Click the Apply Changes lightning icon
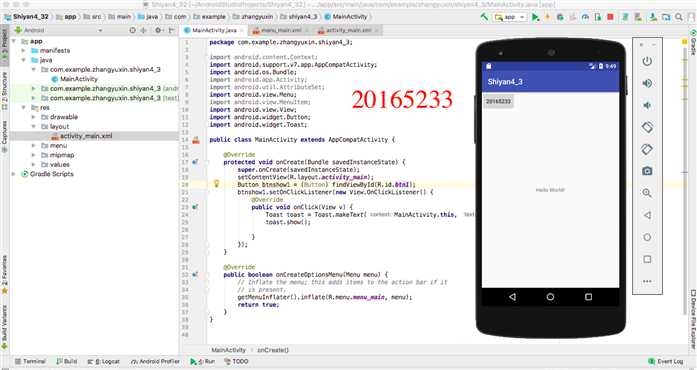This screenshot has height=370, width=697. (548, 17)
